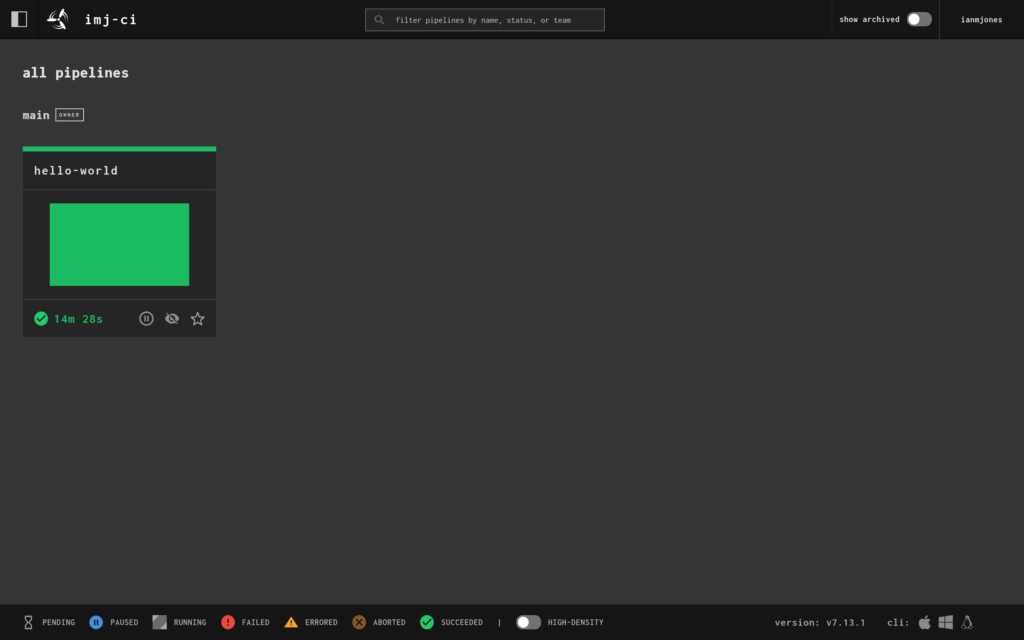This screenshot has width=1024, height=640.
Task: Click the pending hourglass legend icon
Action: [x=28, y=622]
